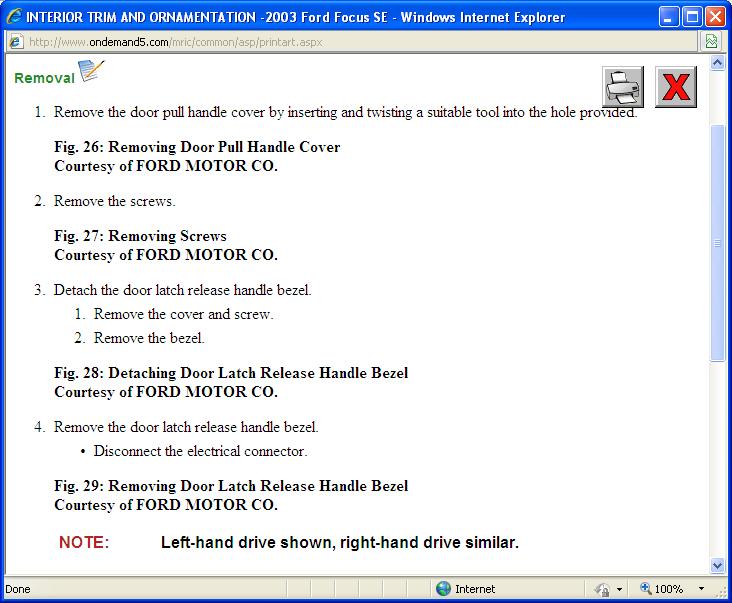This screenshot has width=732, height=603.
Task: Print the article using printer icon
Action: click(x=623, y=87)
